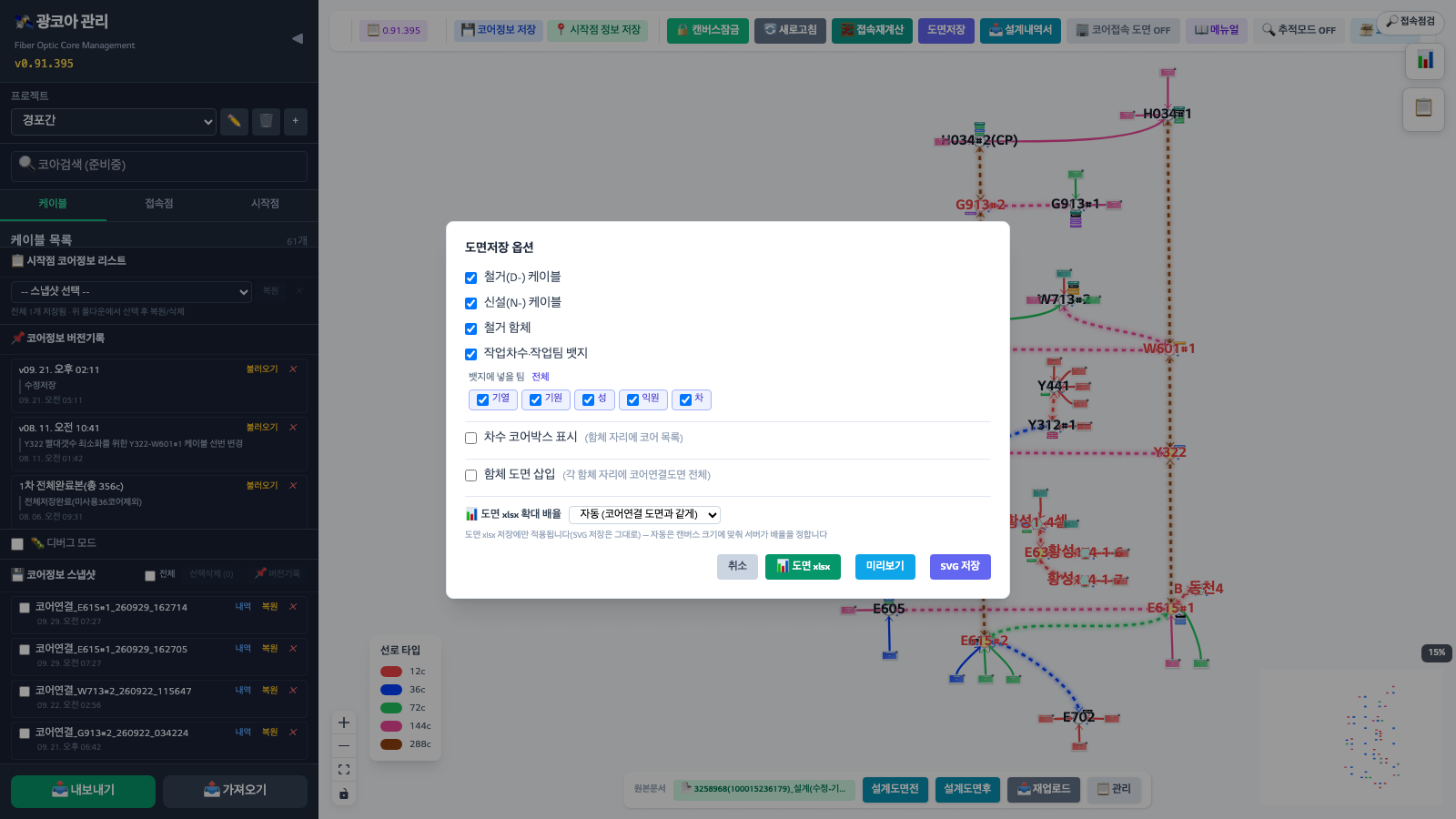Uncheck 철거(D-) 케이블 checkbox
1456x819 pixels.
click(470, 278)
